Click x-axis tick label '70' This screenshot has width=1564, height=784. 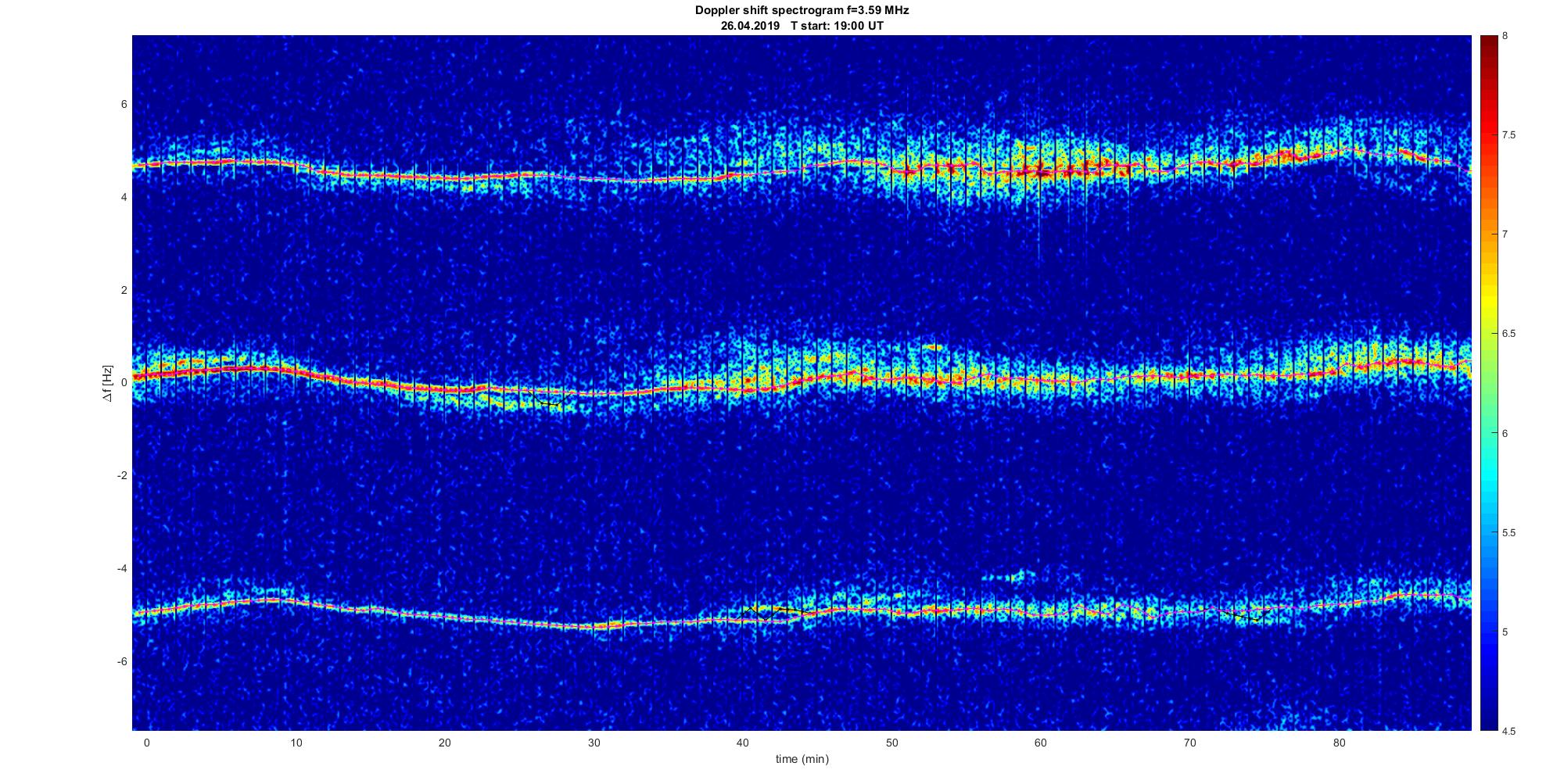click(x=1190, y=743)
